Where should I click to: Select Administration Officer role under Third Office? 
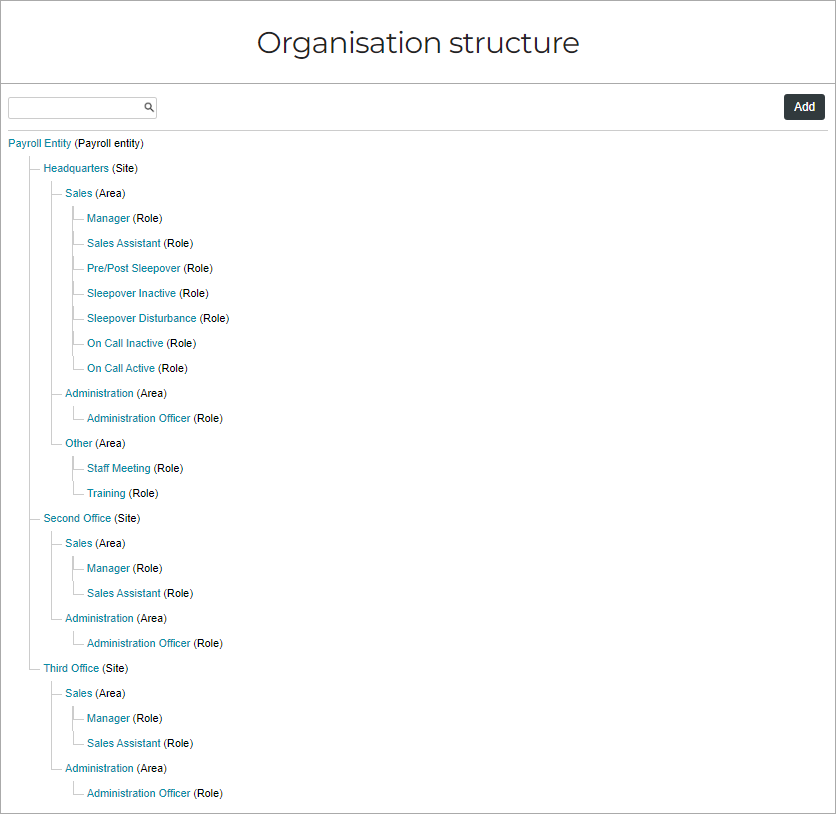[x=139, y=793]
